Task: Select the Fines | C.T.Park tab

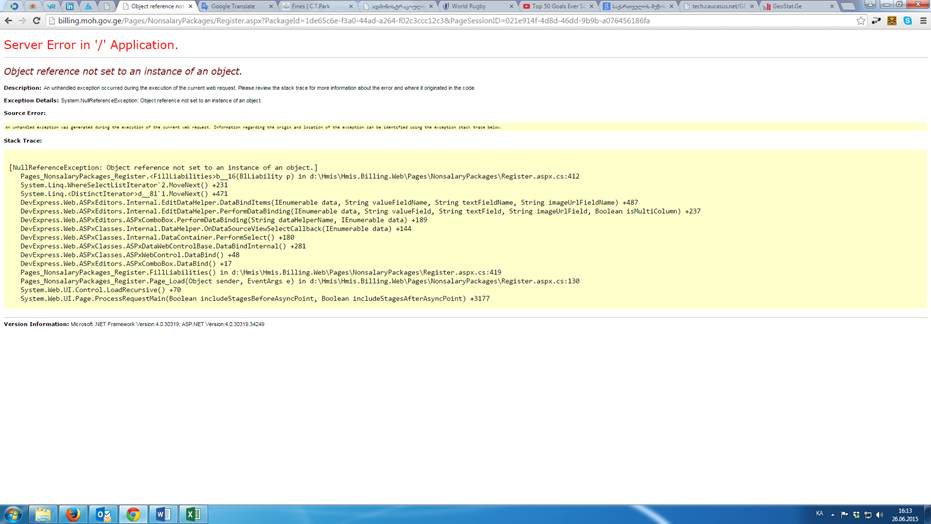Action: point(310,6)
